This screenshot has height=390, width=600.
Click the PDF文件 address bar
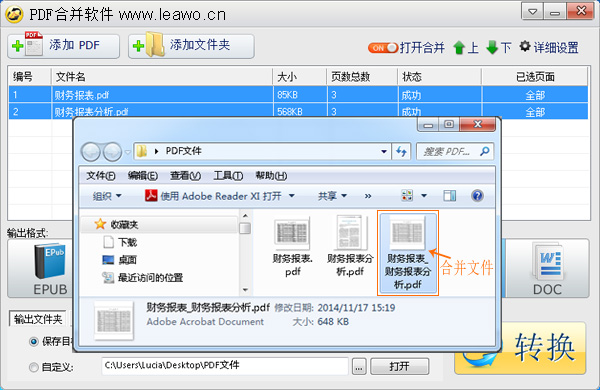pyautogui.click(x=262, y=151)
